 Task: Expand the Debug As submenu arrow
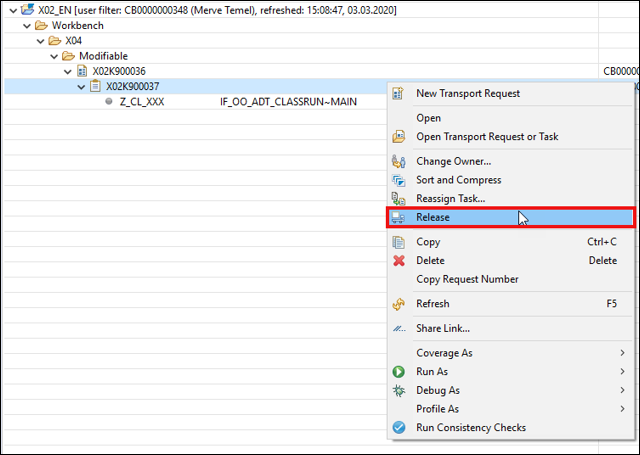pos(622,390)
